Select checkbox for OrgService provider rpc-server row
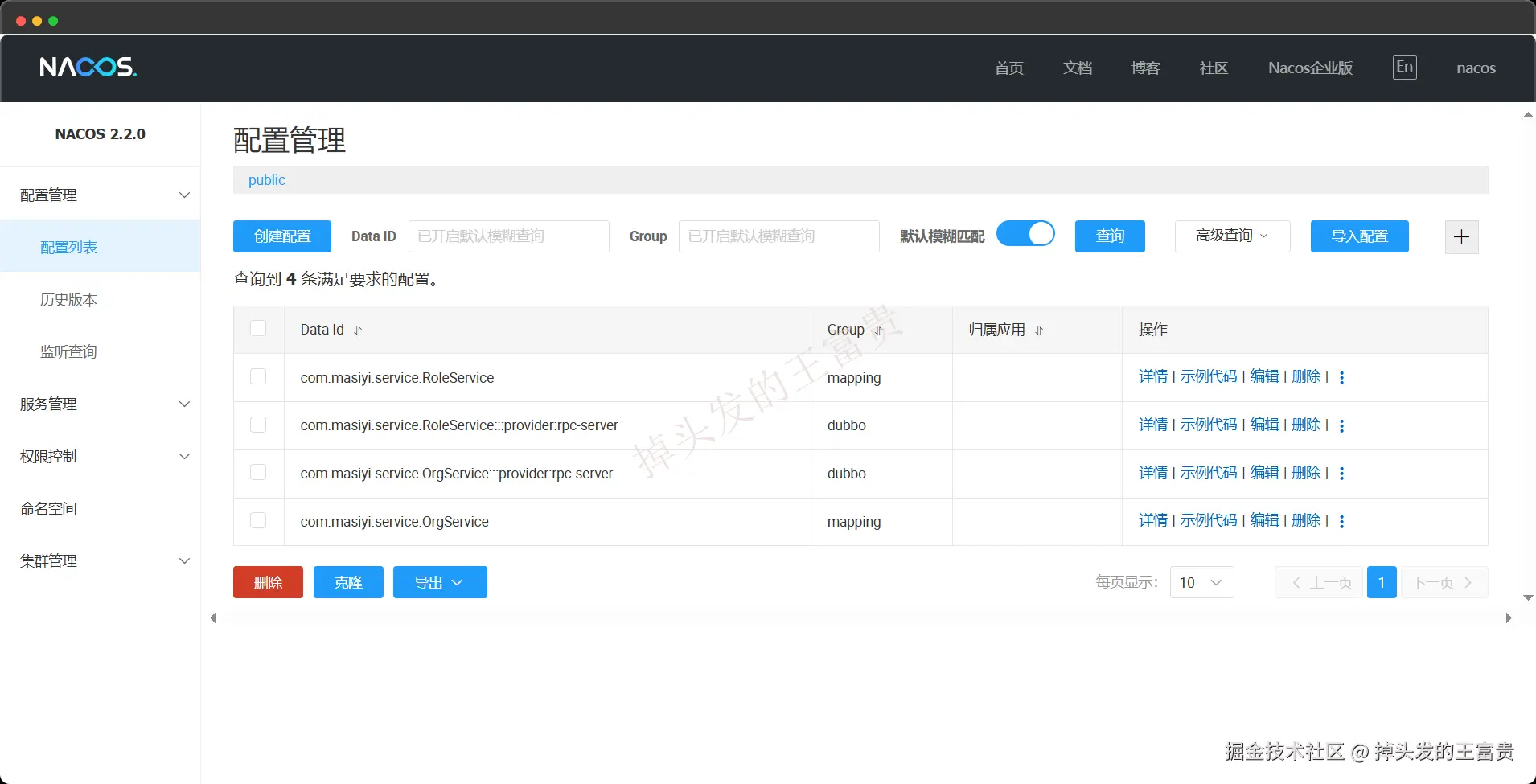This screenshot has width=1536, height=784. coord(258,473)
